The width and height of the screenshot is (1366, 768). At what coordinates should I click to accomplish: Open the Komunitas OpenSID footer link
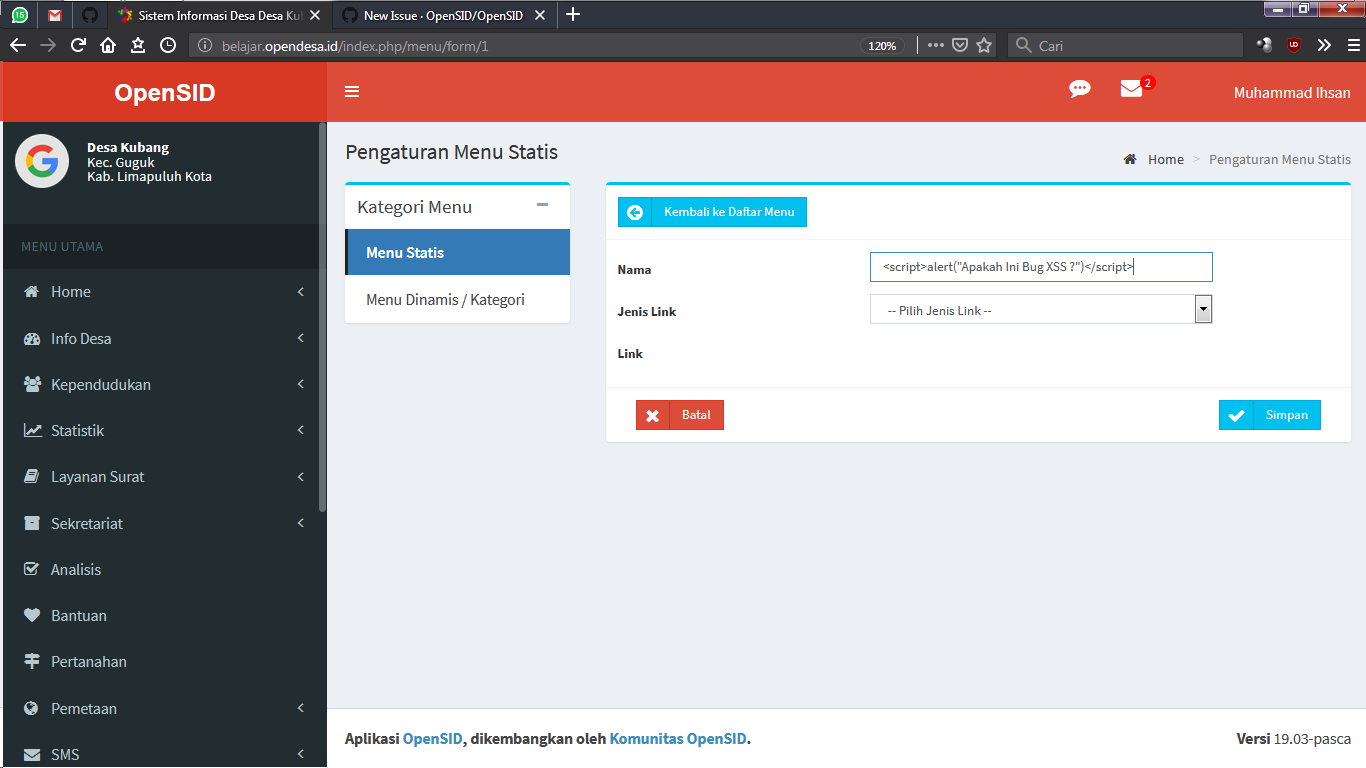pyautogui.click(x=678, y=739)
